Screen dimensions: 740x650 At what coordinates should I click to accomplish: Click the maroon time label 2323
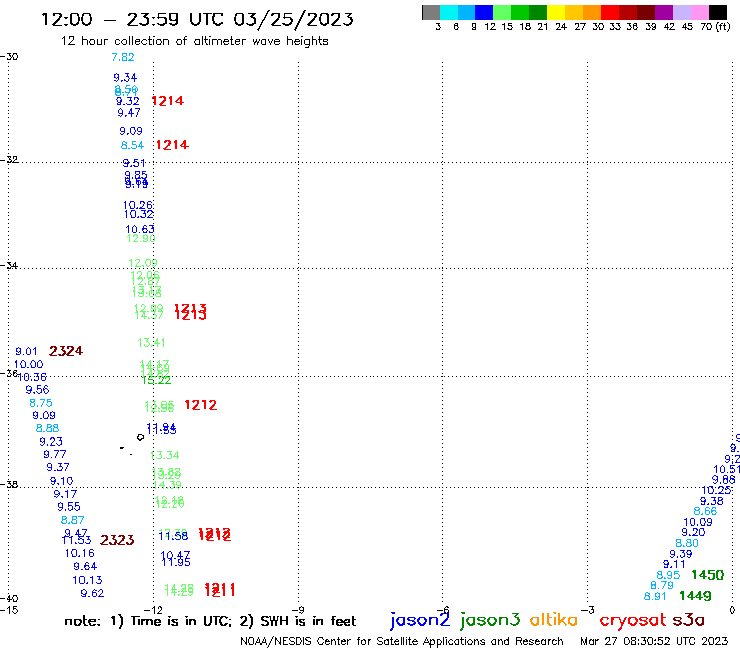pyautogui.click(x=117, y=540)
